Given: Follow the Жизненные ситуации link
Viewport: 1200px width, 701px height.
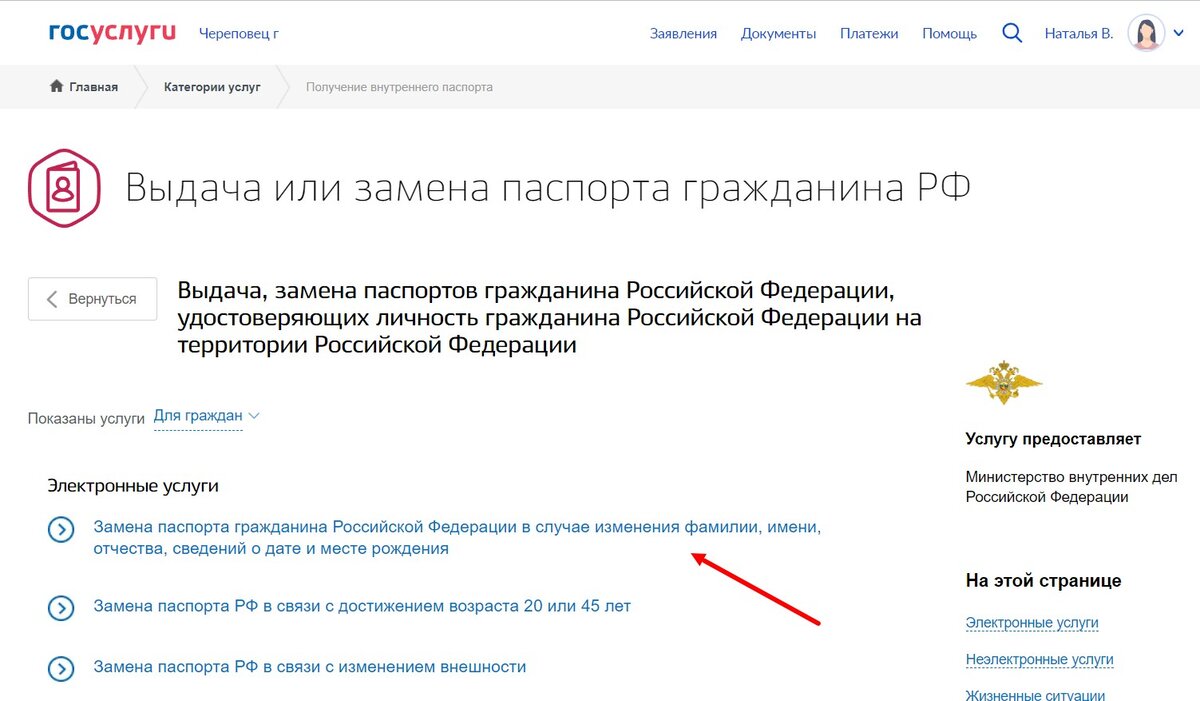Looking at the screenshot, I should (x=1034, y=694).
